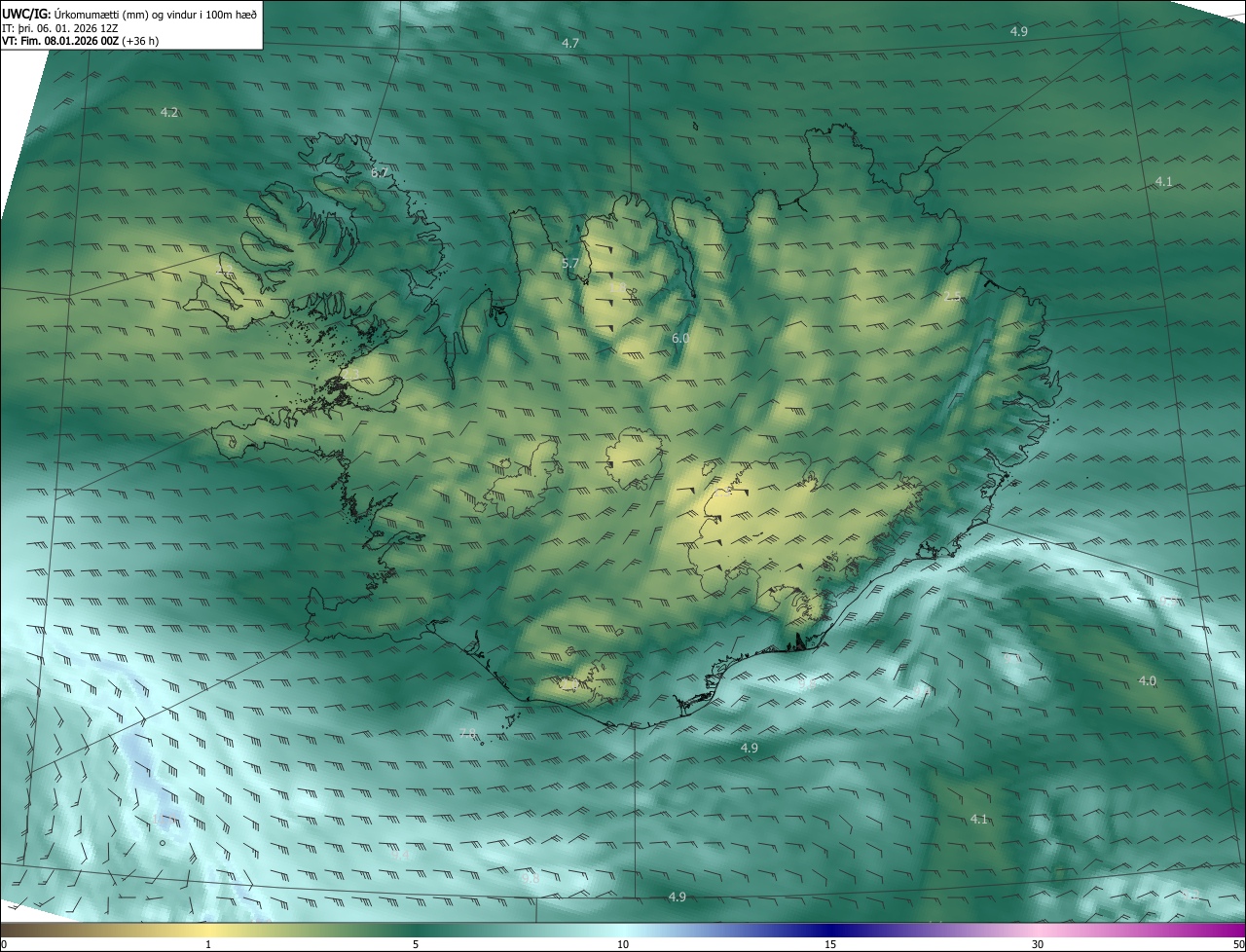This screenshot has height=952, width=1246.
Task: Click the colorbar tick label '5'
Action: point(416,945)
